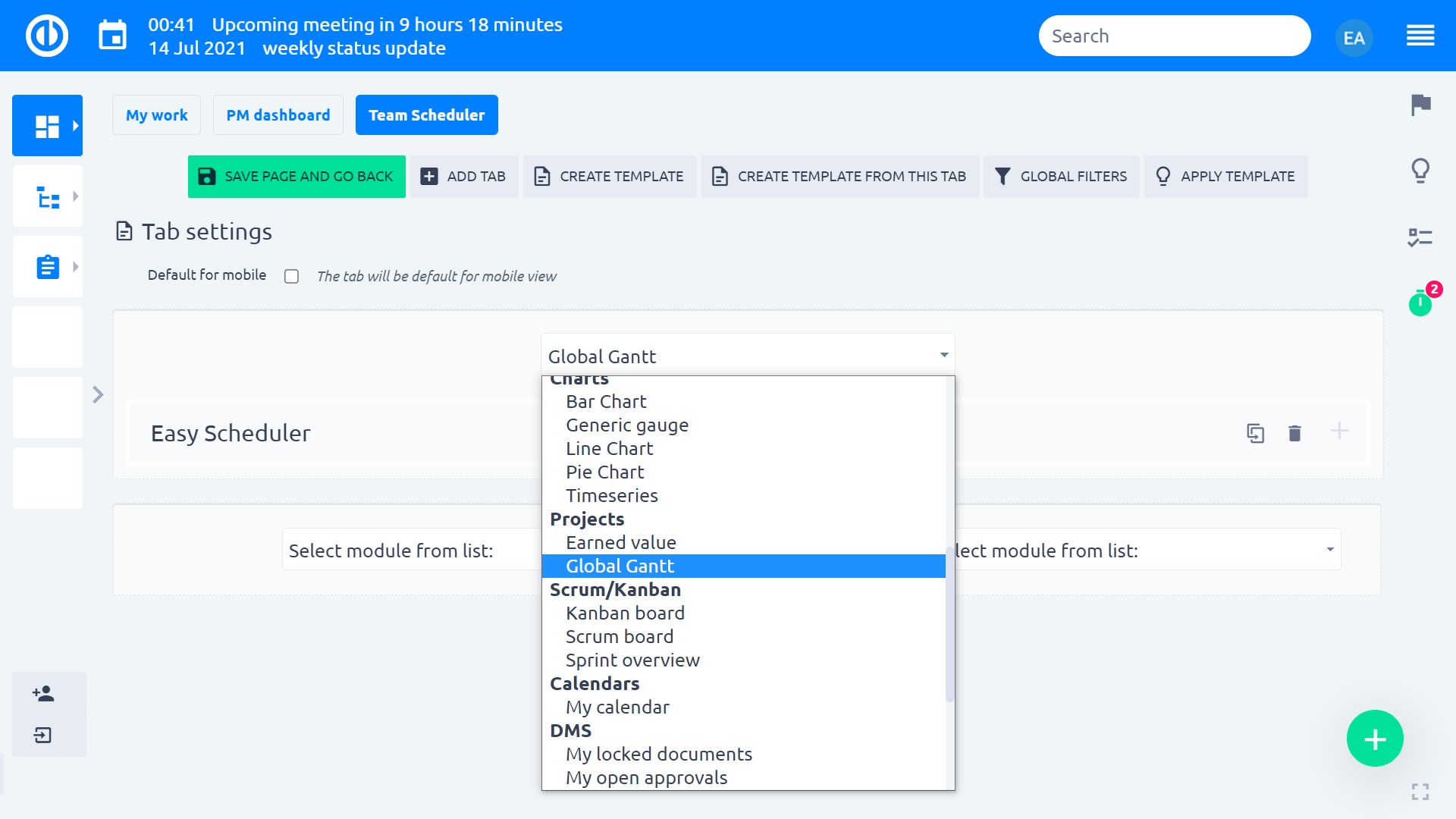
Task: Click Save Page and Go Back button
Action: click(x=297, y=177)
